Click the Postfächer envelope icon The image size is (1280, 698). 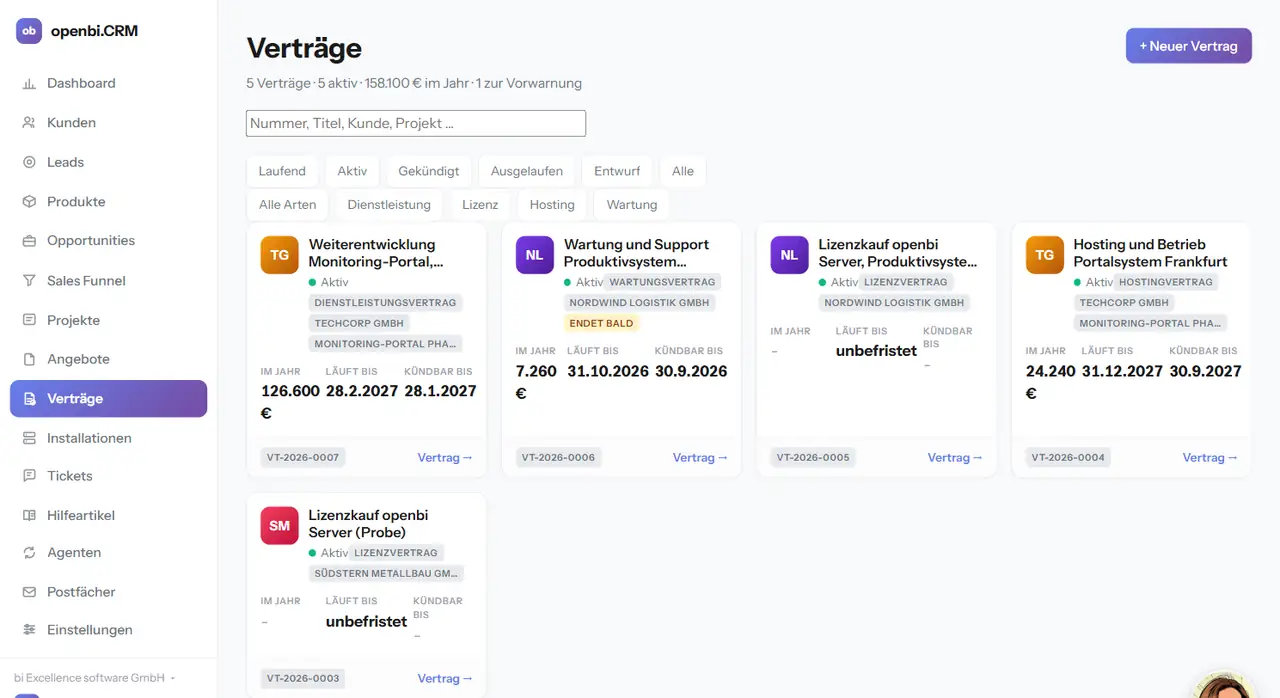(x=29, y=592)
